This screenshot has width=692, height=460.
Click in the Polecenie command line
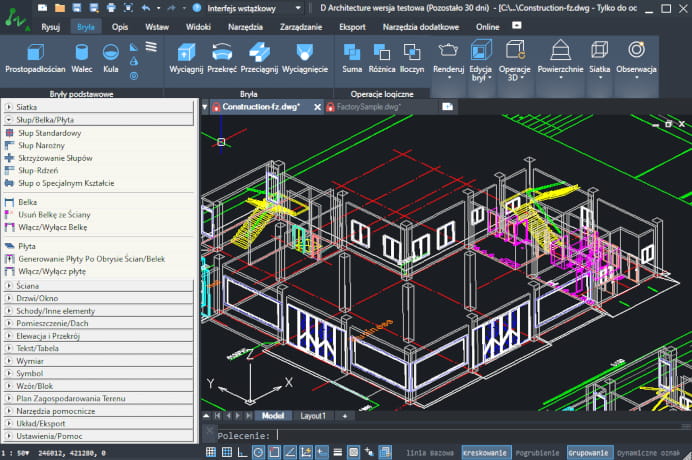coord(450,436)
